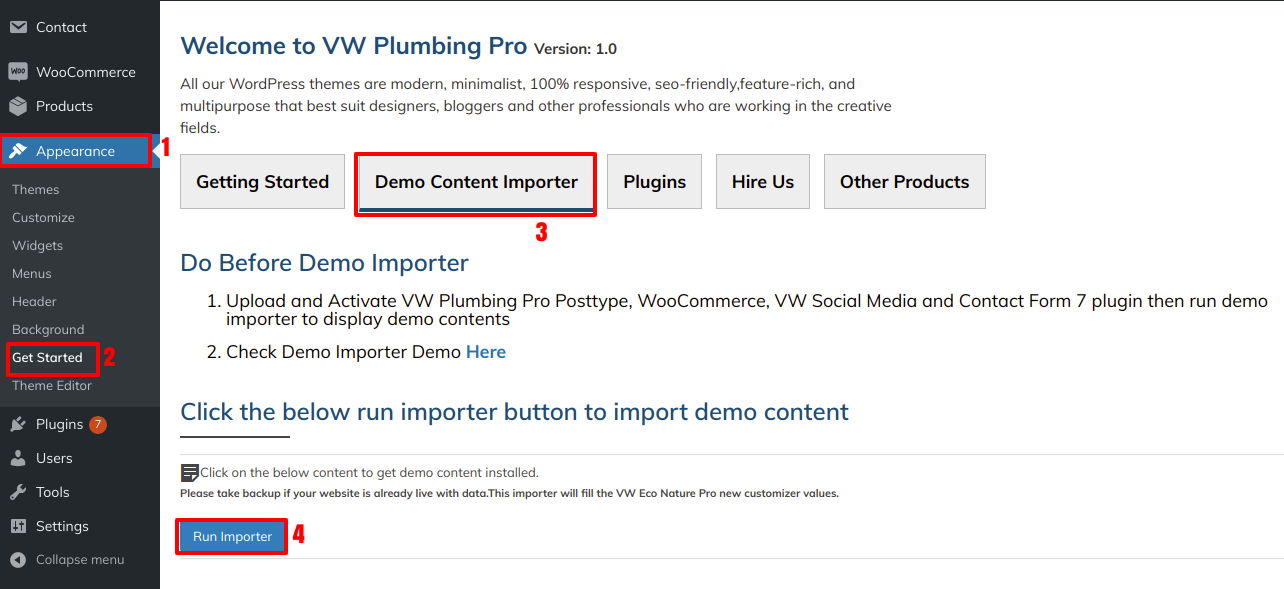Click the WooCommerce logo icon
This screenshot has height=589, width=1284.
click(x=18, y=72)
